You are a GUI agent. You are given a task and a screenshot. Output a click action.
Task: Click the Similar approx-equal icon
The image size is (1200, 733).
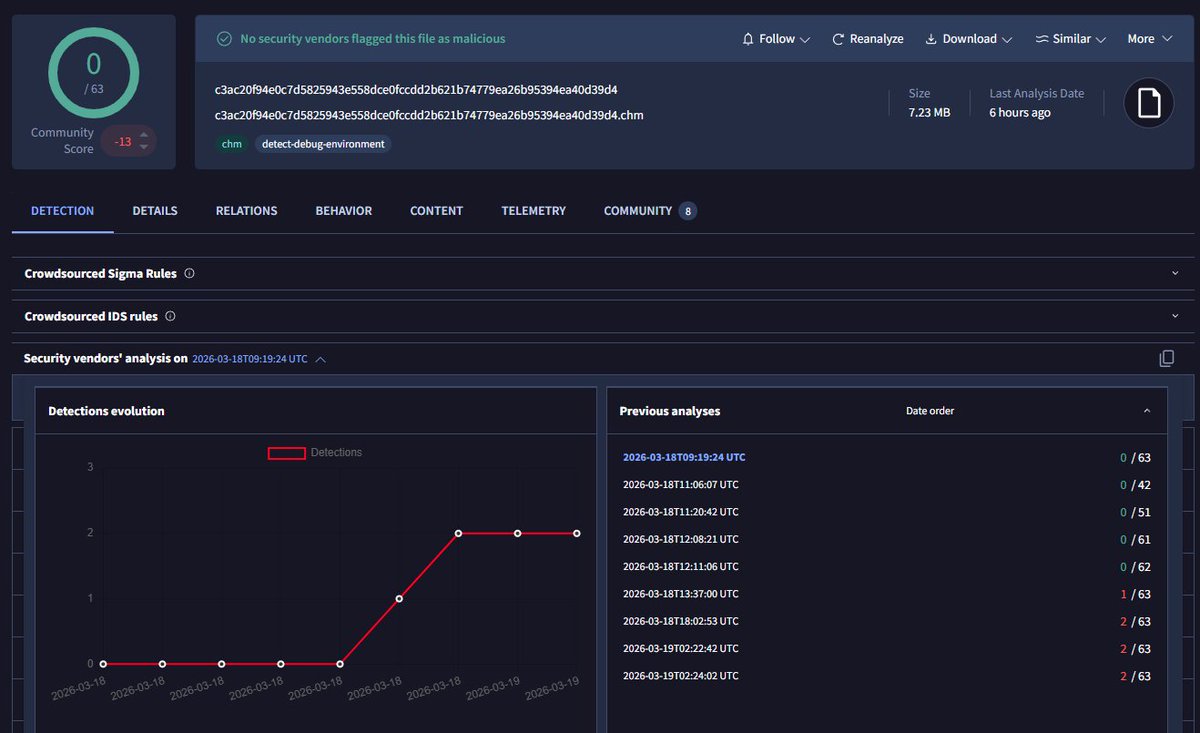[x=1041, y=39]
